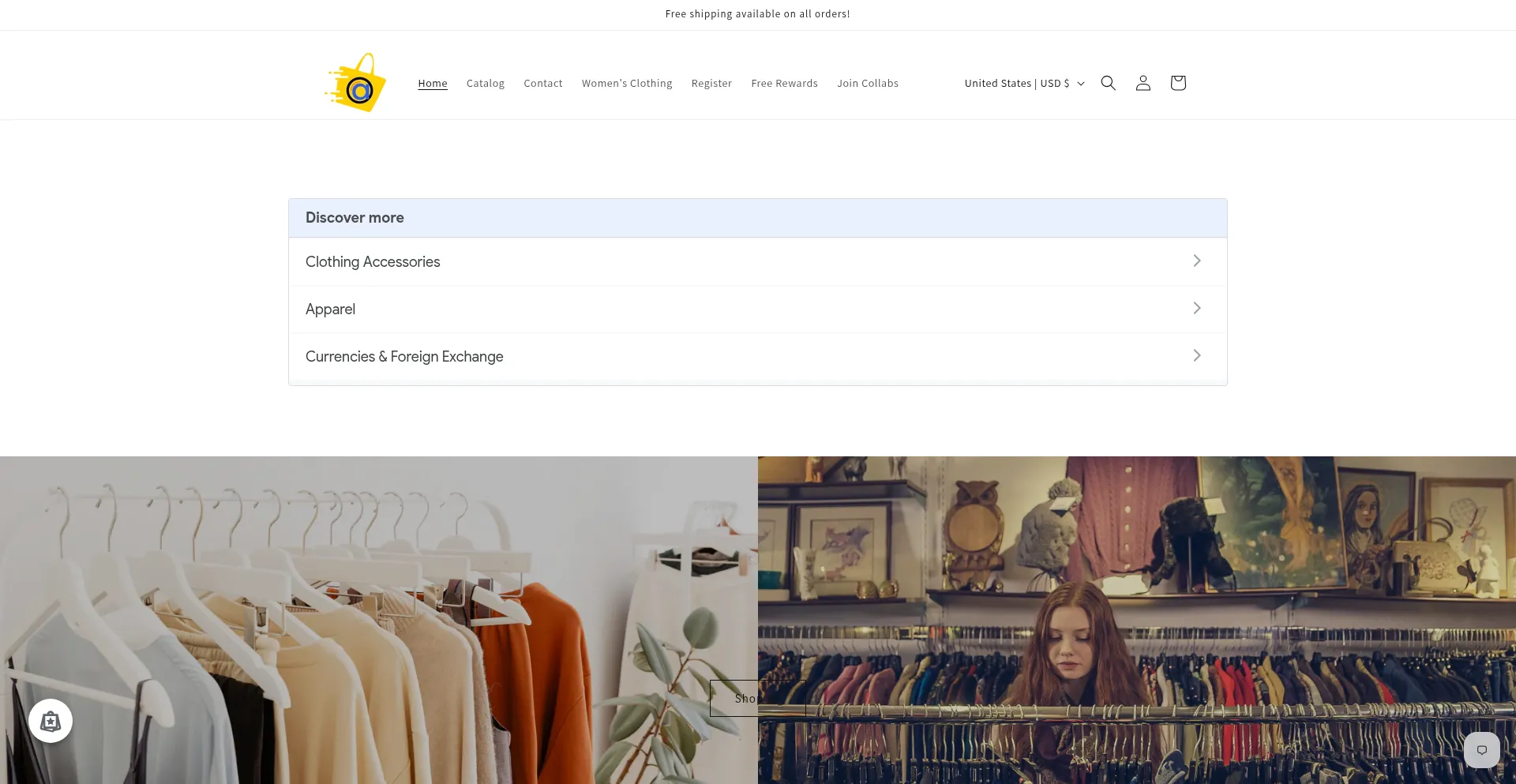Screen dimensions: 1516x784
Task: Open the rewards badge widget icon
Action: (x=51, y=721)
